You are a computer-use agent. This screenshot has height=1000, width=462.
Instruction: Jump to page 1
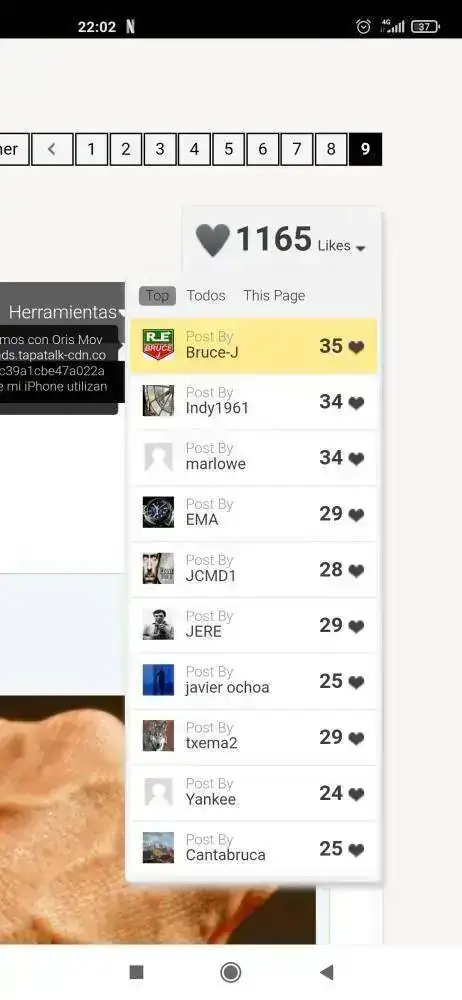(91, 149)
